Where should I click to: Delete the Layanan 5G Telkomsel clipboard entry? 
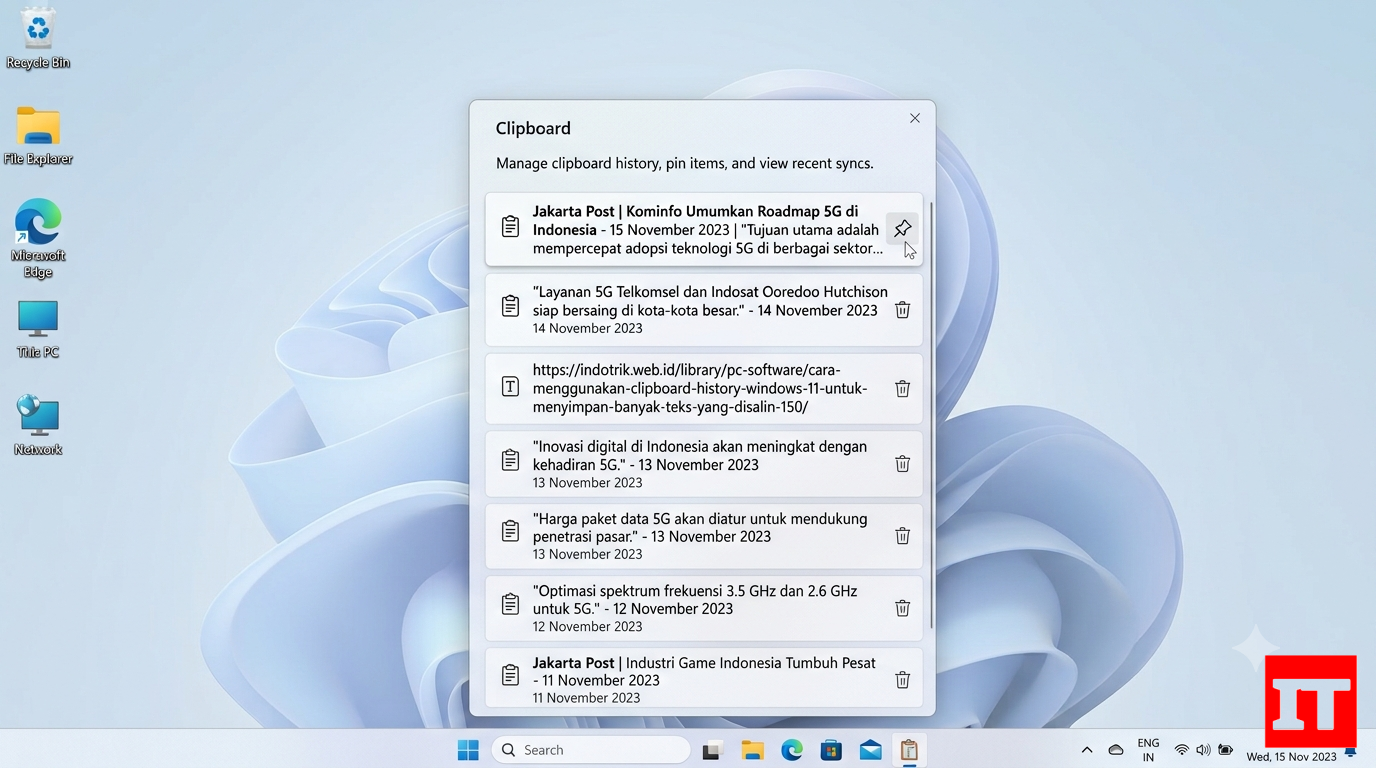click(902, 310)
